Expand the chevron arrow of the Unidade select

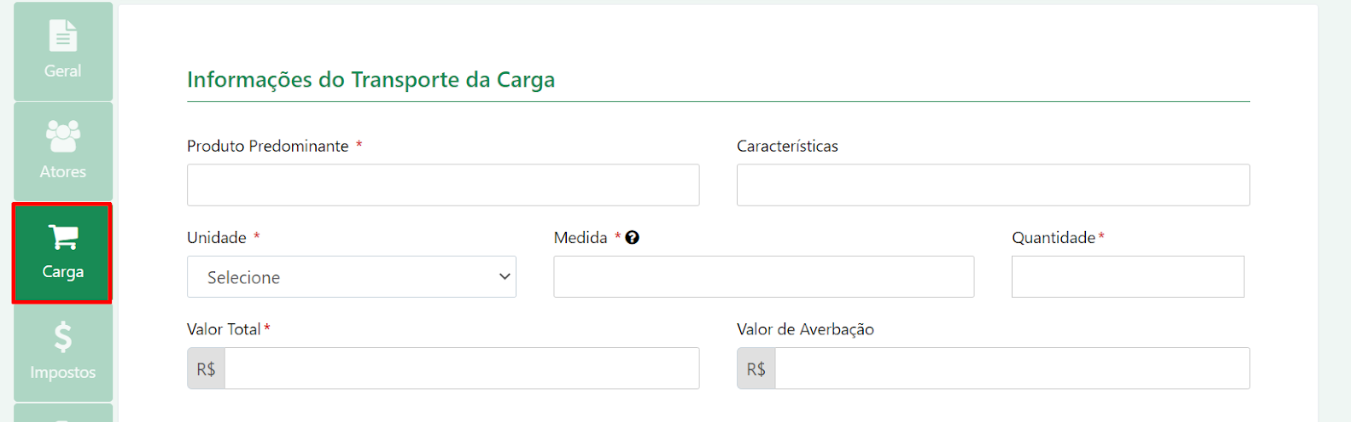(x=504, y=277)
